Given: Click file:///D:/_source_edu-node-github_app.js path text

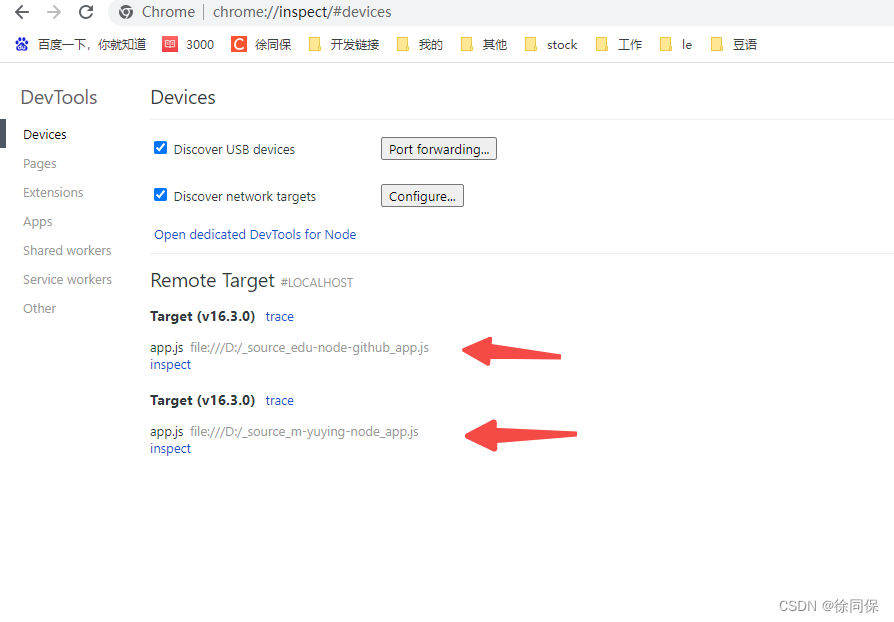Looking at the screenshot, I should [x=309, y=348].
